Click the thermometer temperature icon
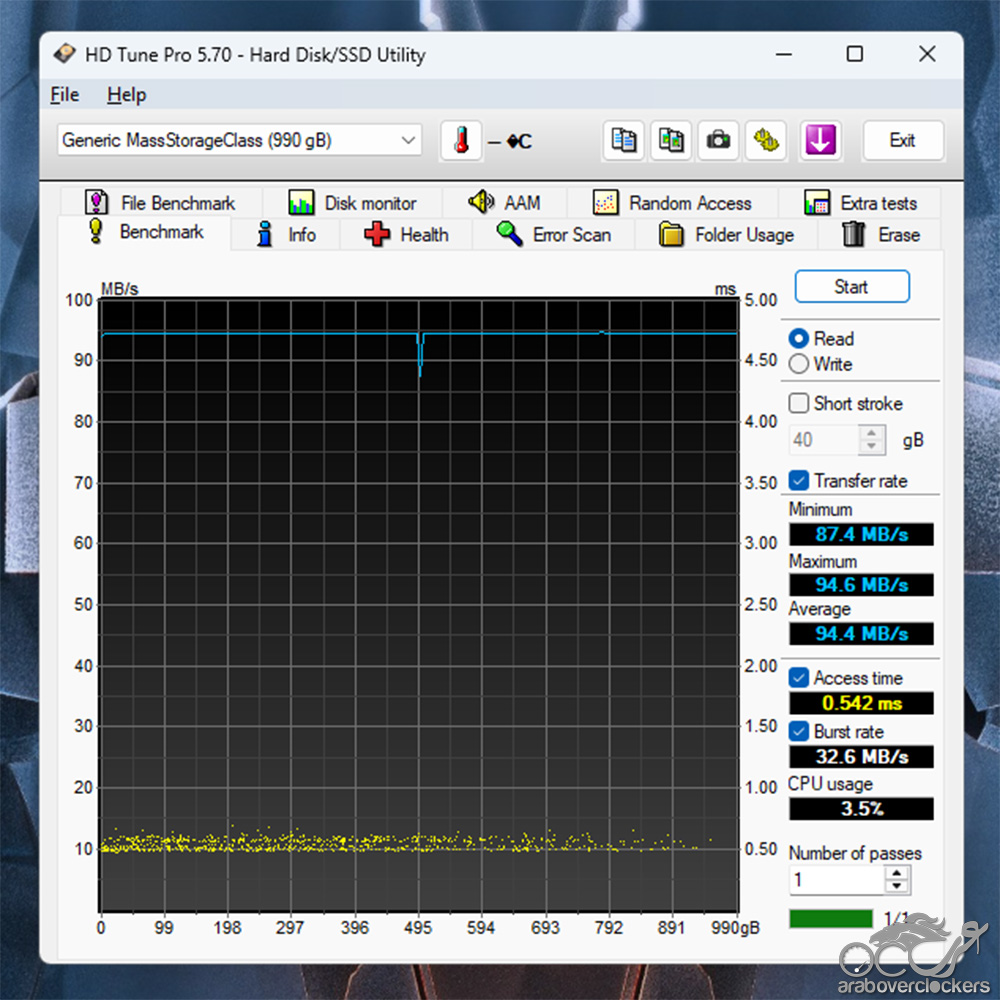 click(461, 141)
